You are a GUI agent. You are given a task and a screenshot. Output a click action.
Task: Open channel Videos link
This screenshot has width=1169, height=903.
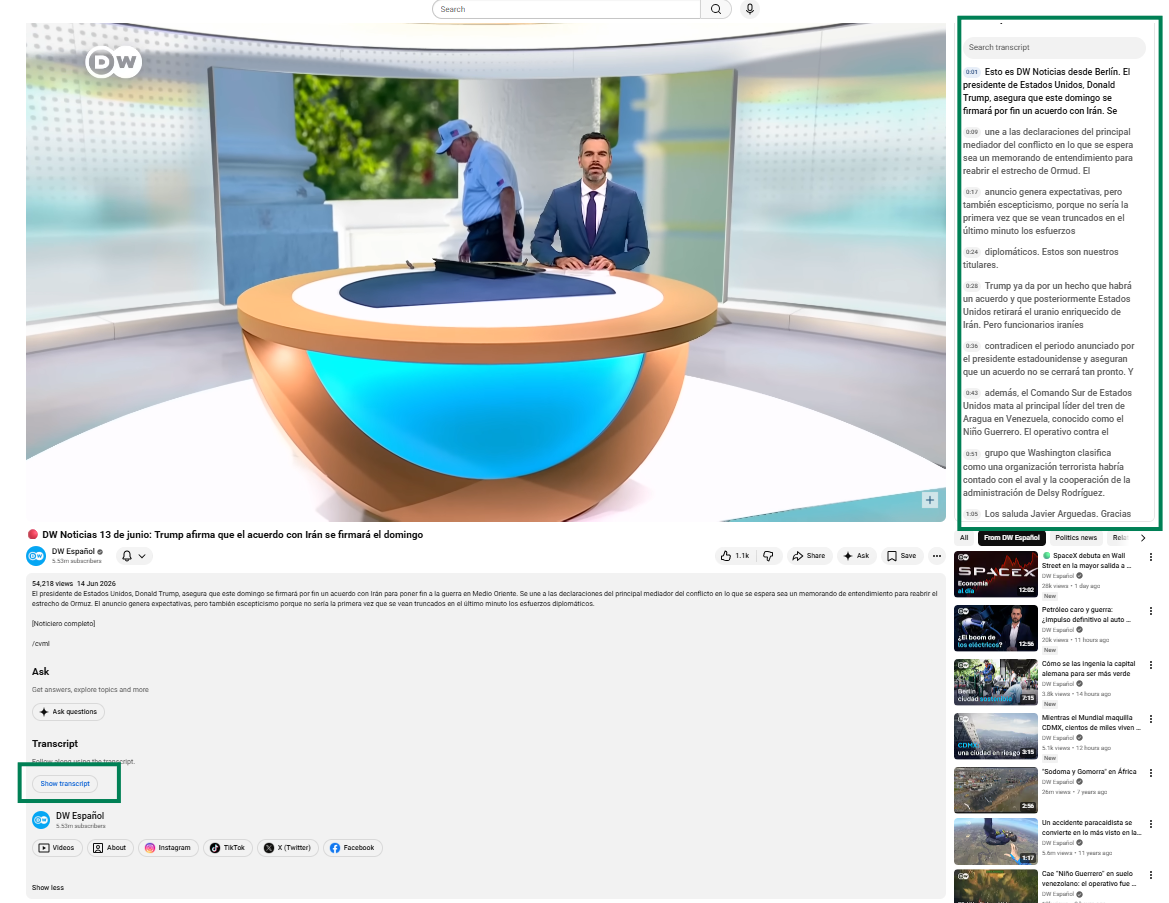click(57, 848)
